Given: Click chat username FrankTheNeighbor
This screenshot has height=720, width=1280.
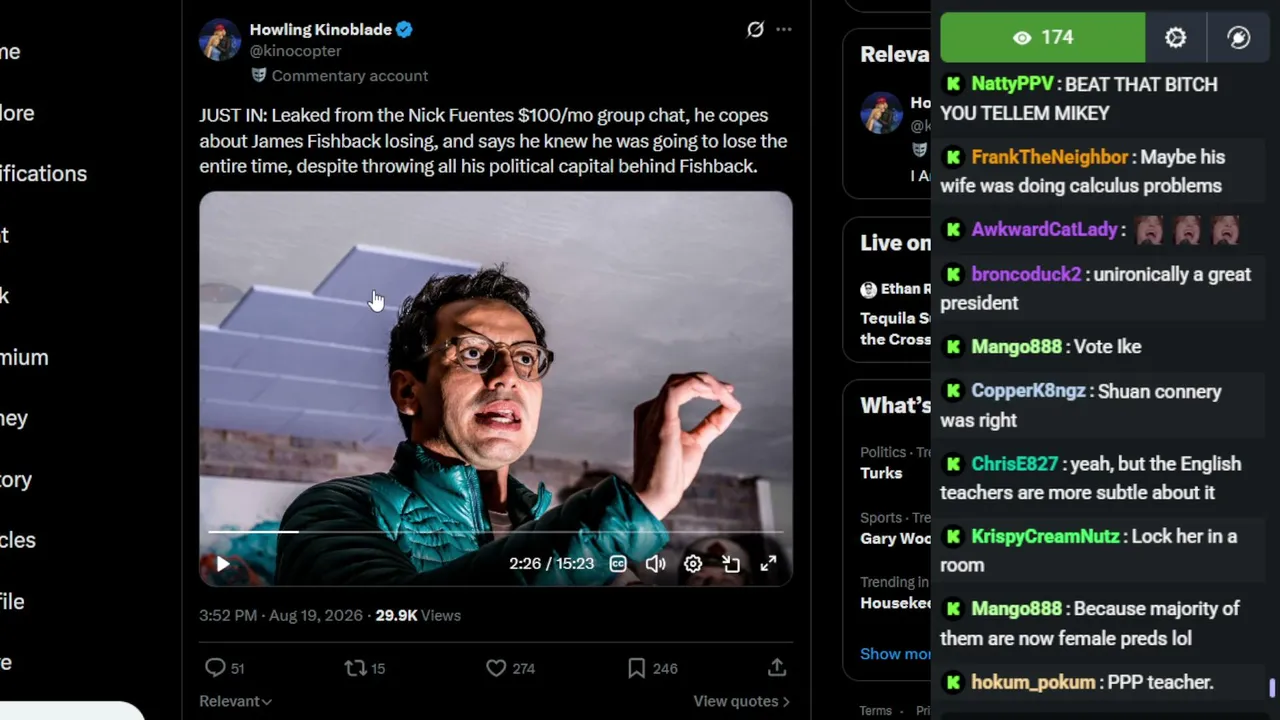Looking at the screenshot, I should pyautogui.click(x=1050, y=157).
